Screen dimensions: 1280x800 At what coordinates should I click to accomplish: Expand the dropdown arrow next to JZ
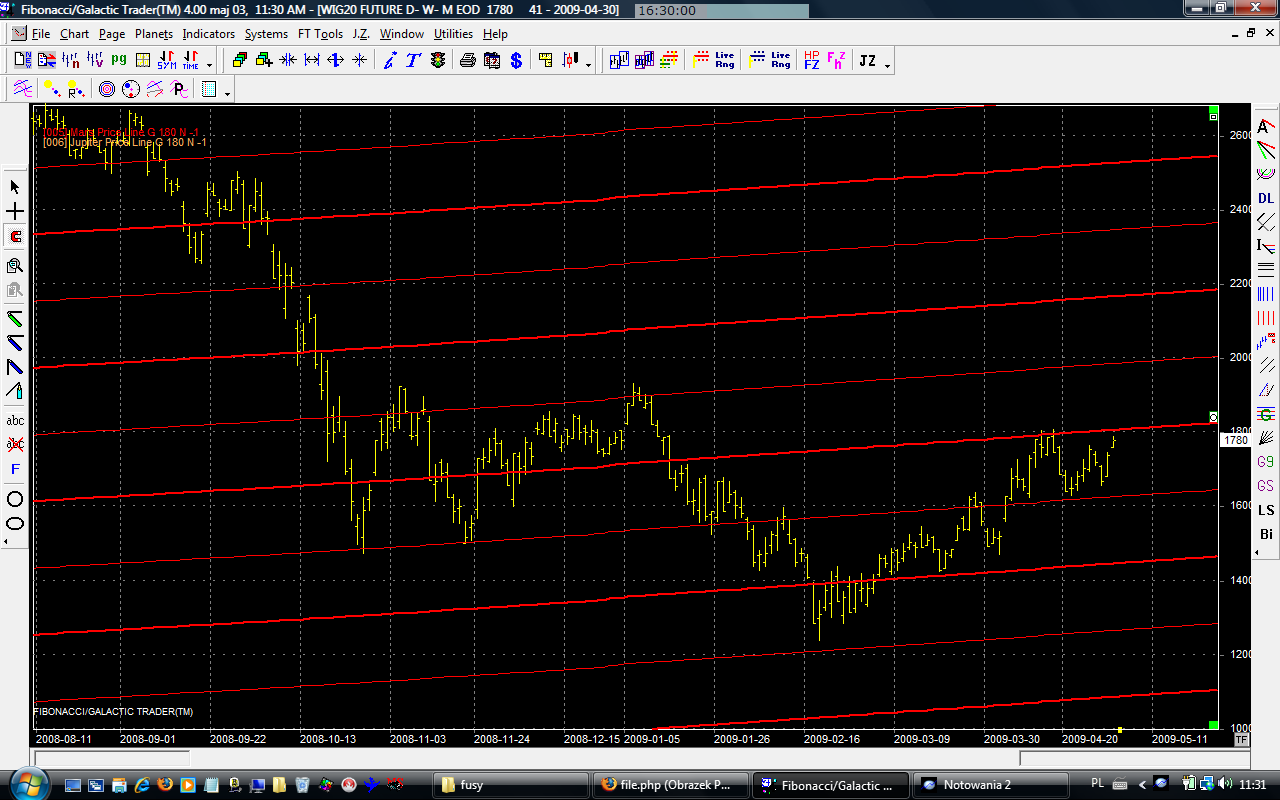click(887, 64)
